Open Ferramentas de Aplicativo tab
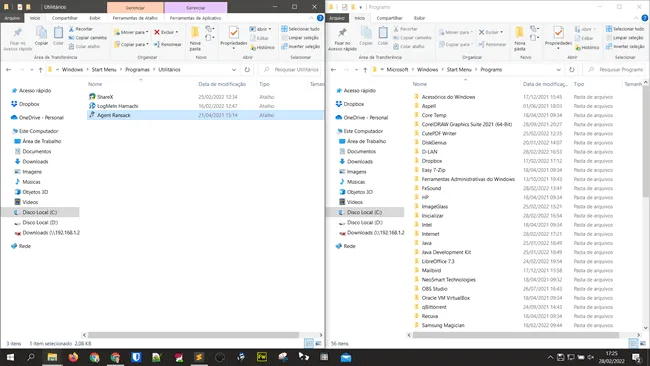 point(195,18)
